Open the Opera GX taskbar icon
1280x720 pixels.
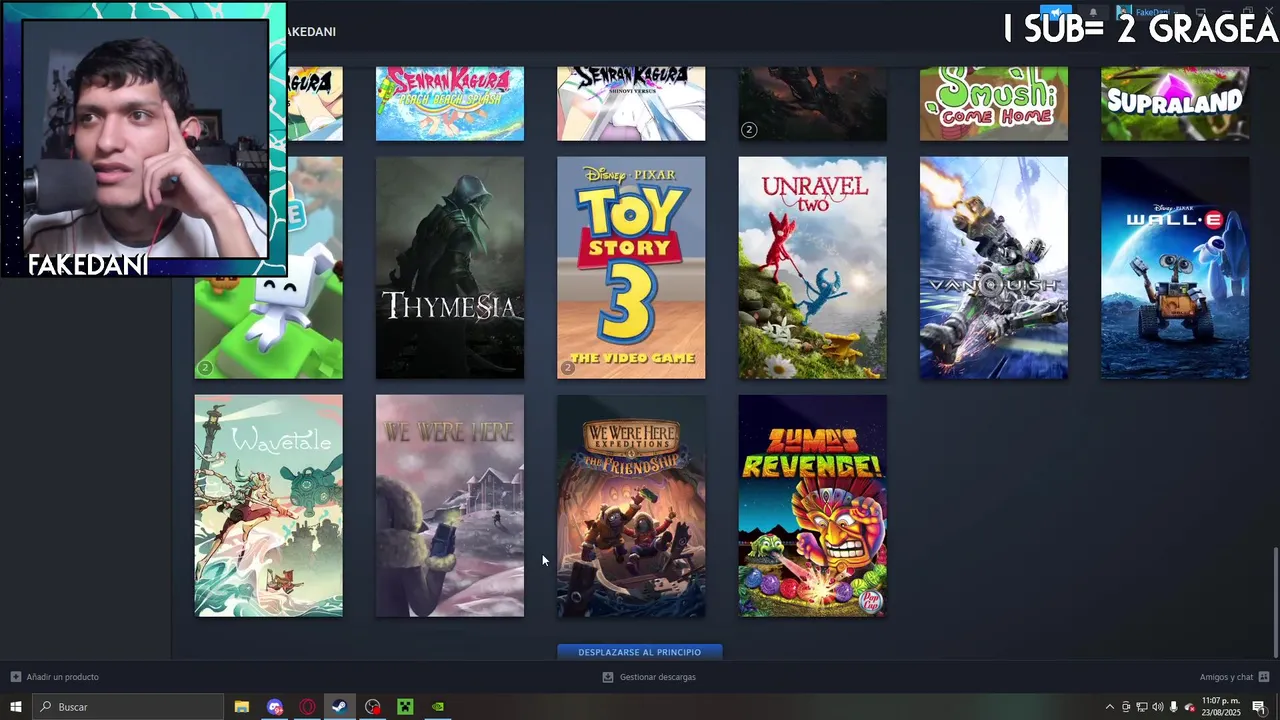tap(308, 707)
